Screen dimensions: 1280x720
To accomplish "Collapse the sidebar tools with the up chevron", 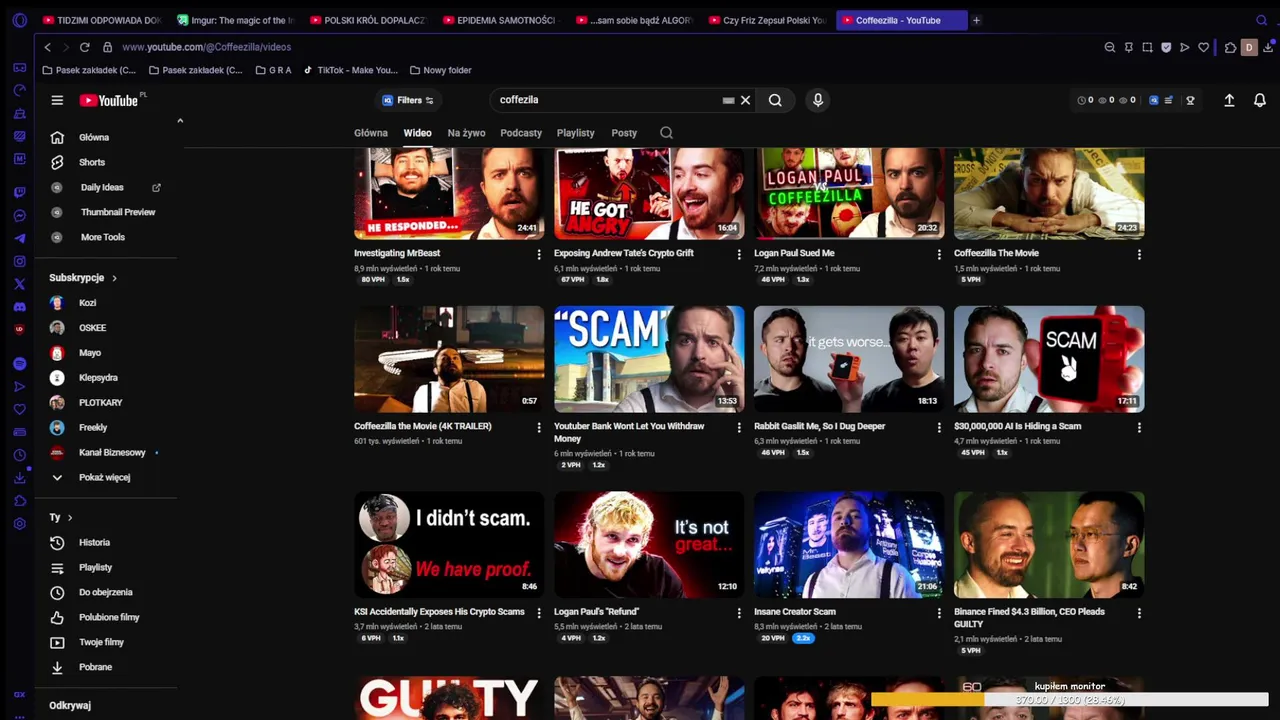I will pyautogui.click(x=180, y=121).
